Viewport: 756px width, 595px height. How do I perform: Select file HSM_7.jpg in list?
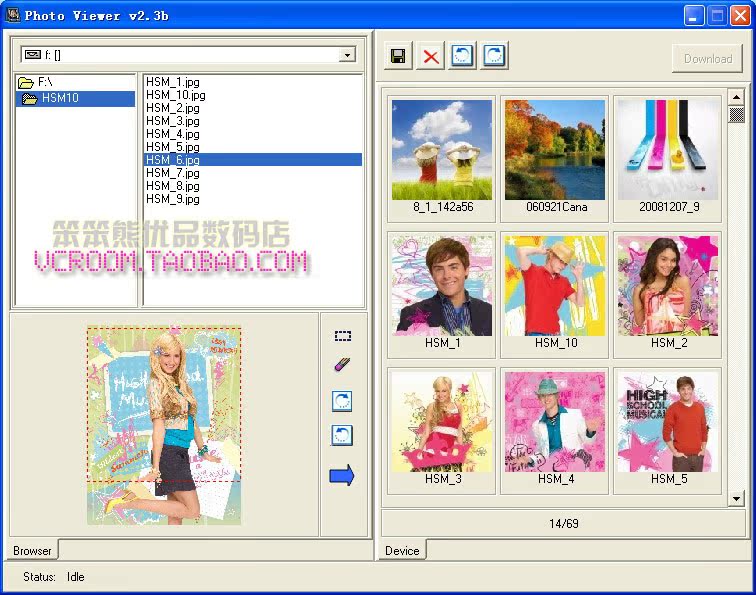tap(173, 173)
